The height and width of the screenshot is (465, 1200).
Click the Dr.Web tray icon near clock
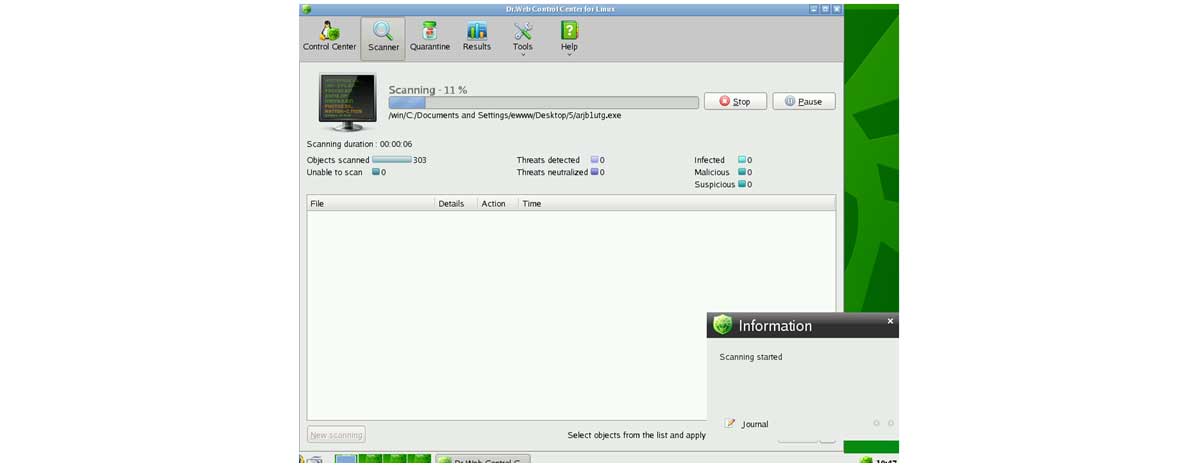pyautogui.click(x=866, y=461)
